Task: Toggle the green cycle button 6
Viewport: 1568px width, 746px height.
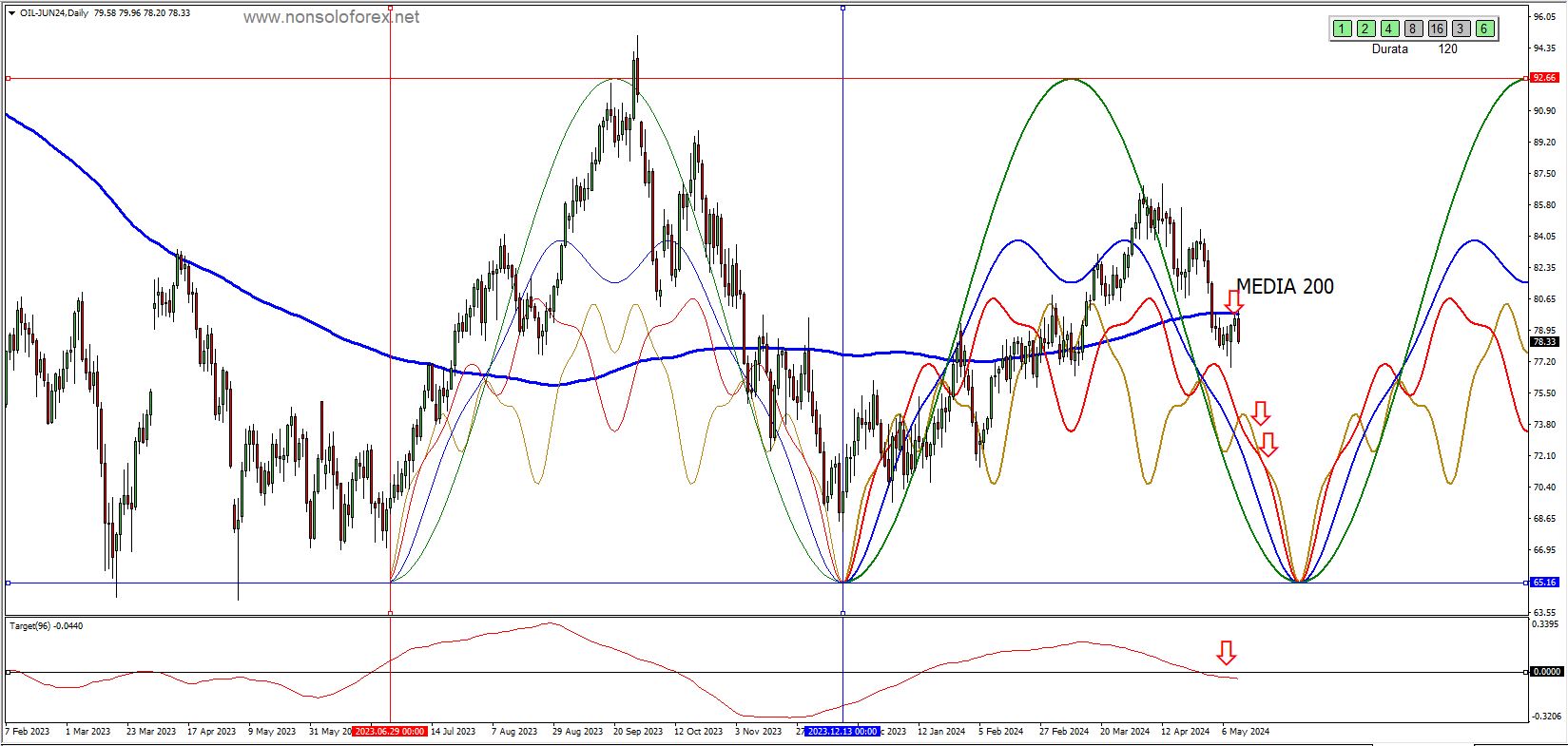Action: 1484,29
